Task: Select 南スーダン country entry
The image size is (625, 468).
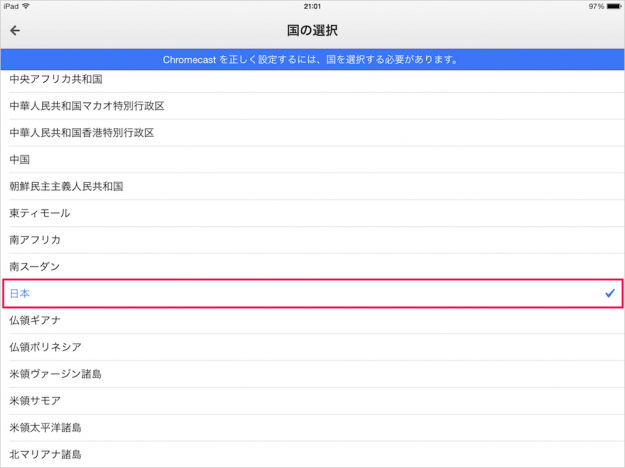Action: pos(35,267)
